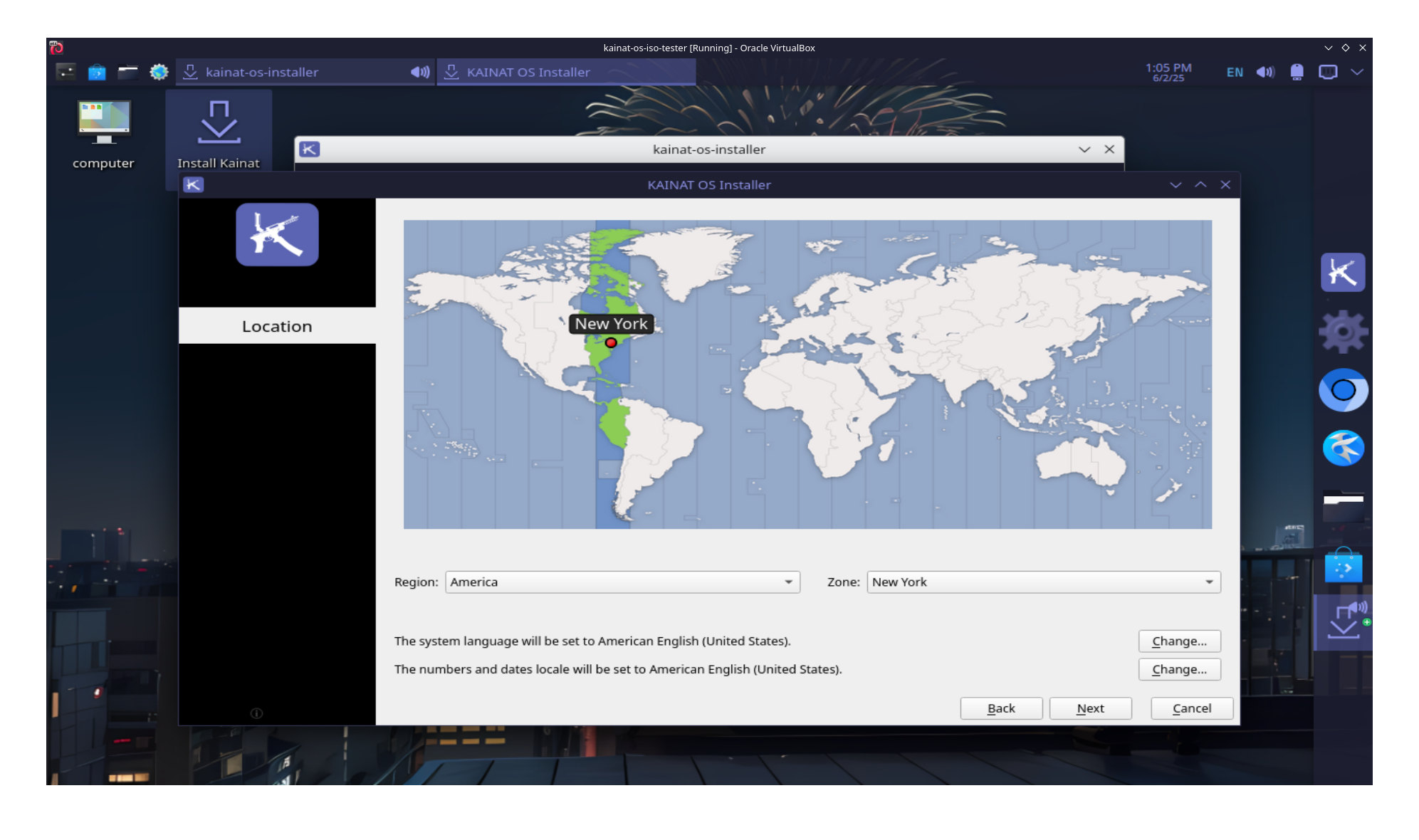The image size is (1419, 840).
Task: Minimize the VirtualBox host window
Action: [1328, 48]
